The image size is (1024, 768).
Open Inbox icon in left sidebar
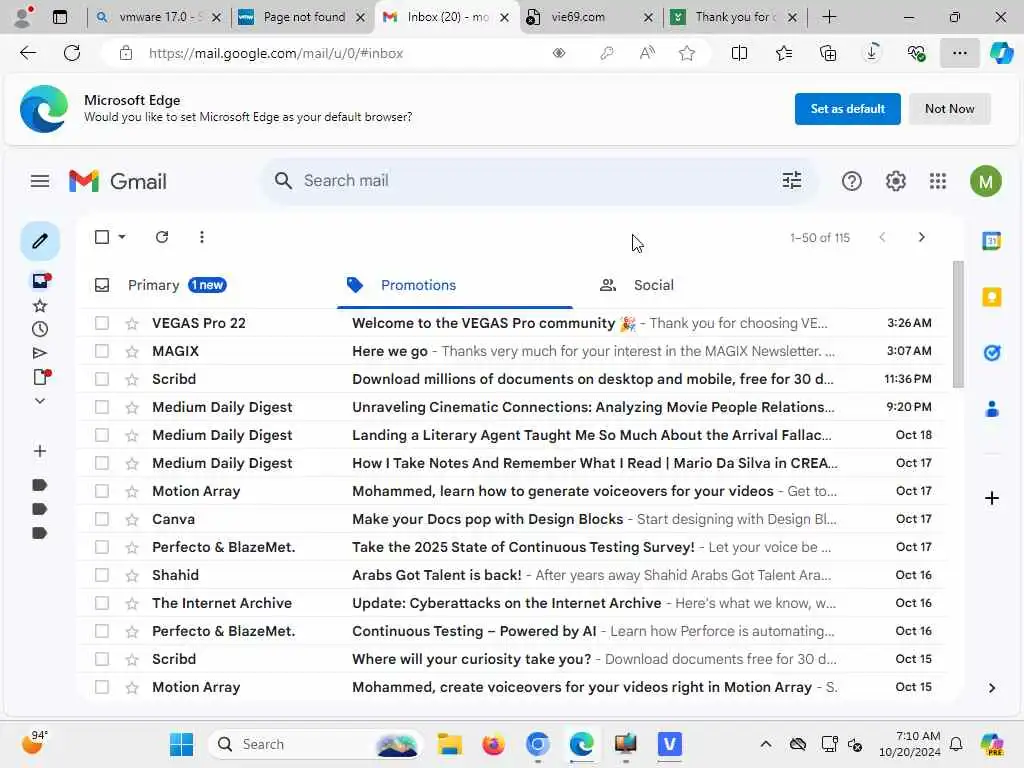click(x=40, y=281)
